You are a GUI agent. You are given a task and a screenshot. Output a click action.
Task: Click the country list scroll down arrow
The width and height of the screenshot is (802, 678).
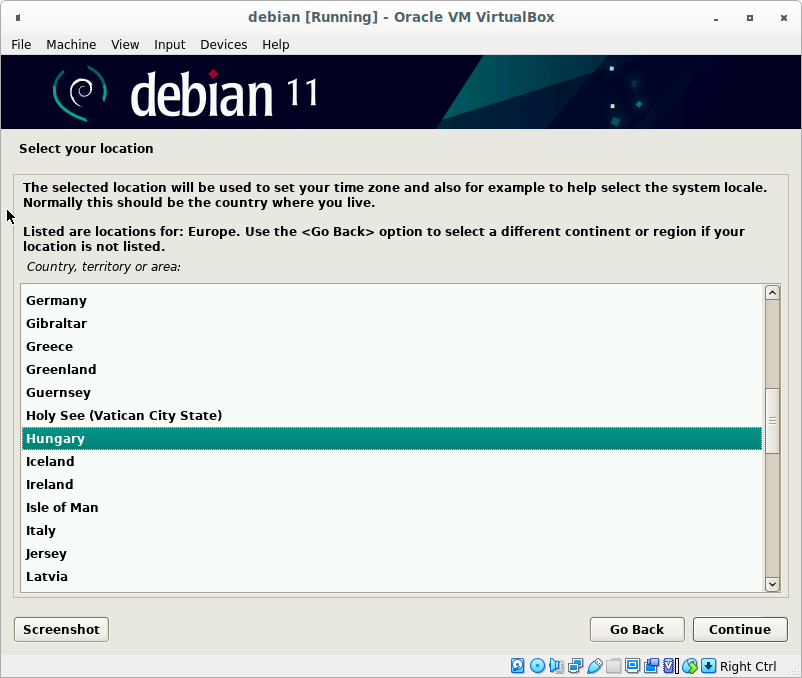click(771, 584)
